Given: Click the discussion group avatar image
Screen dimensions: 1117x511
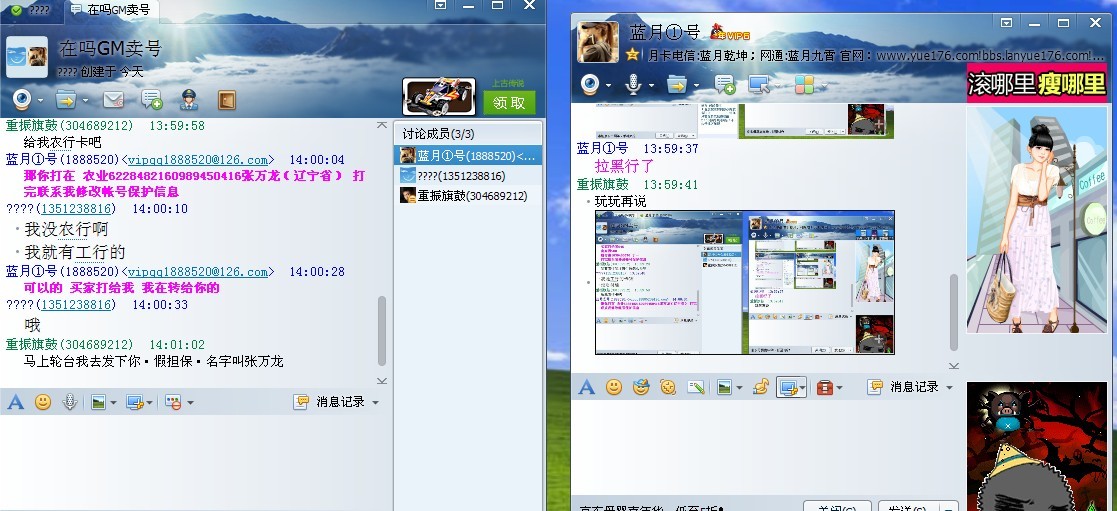Looking at the screenshot, I should [27, 56].
